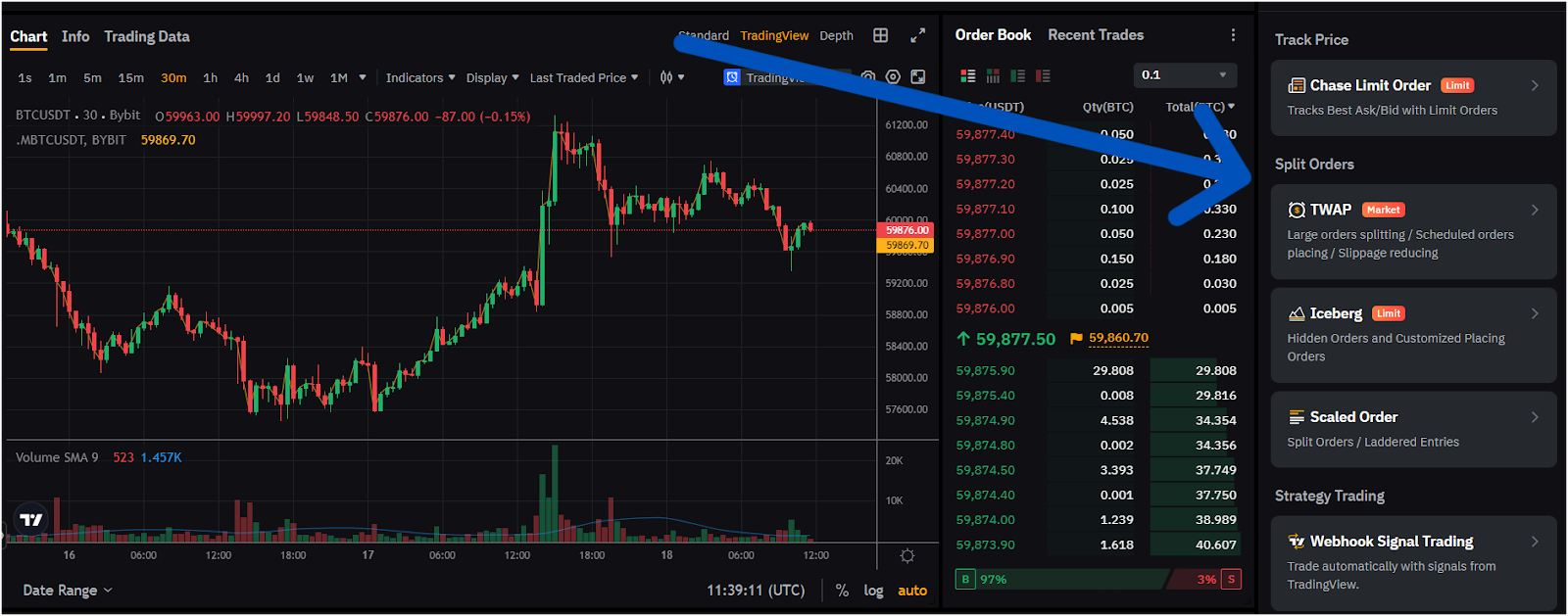Select the TradingView chart view
This screenshot has width=1568, height=616.
pos(774,35)
